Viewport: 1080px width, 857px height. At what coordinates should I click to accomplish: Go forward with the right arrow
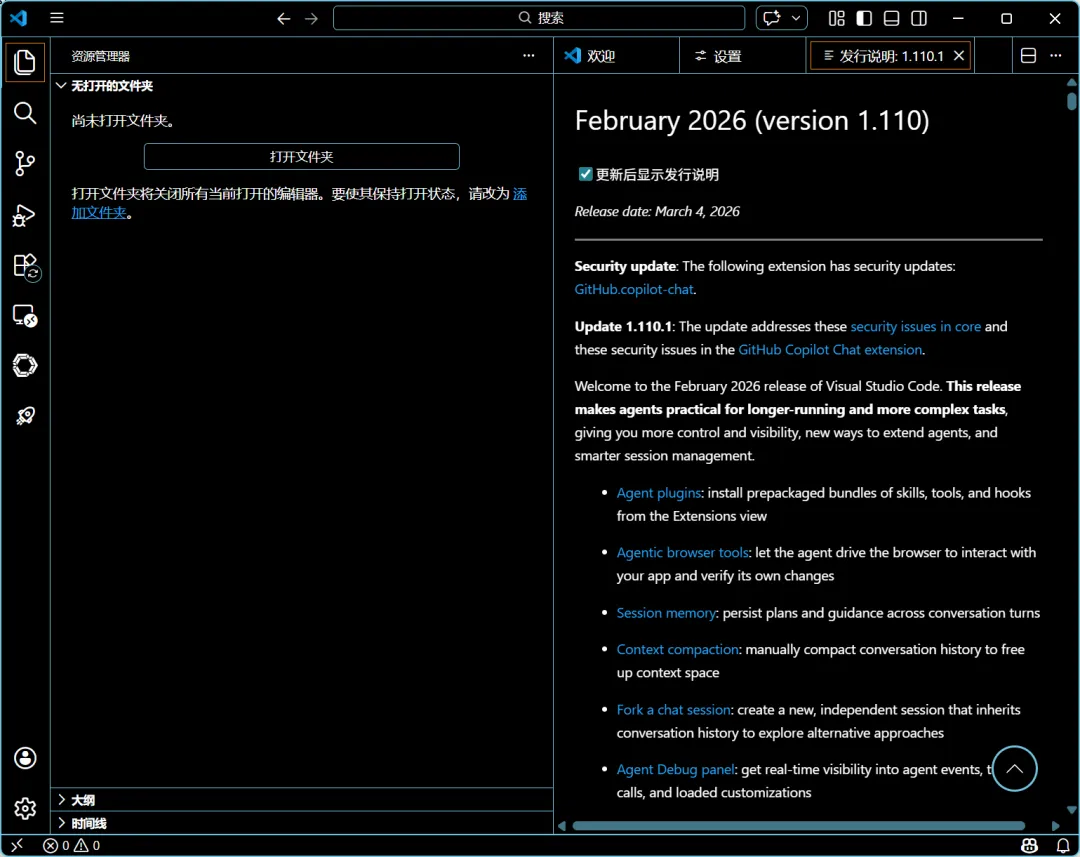[311, 19]
